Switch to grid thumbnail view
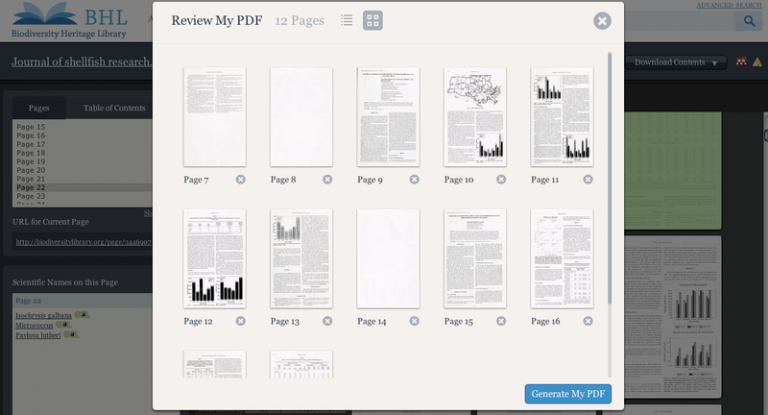768x415 pixels. click(x=372, y=20)
